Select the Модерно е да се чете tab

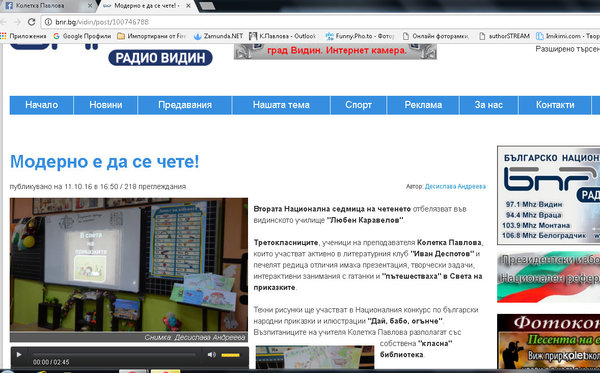[146, 6]
